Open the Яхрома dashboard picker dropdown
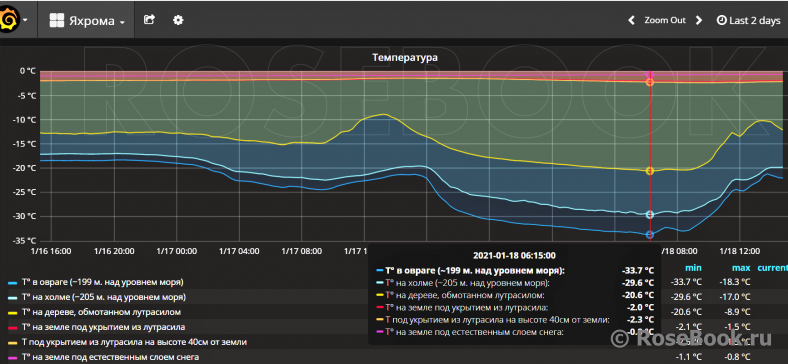Viewport: 788px width, 364px height. 87,21
